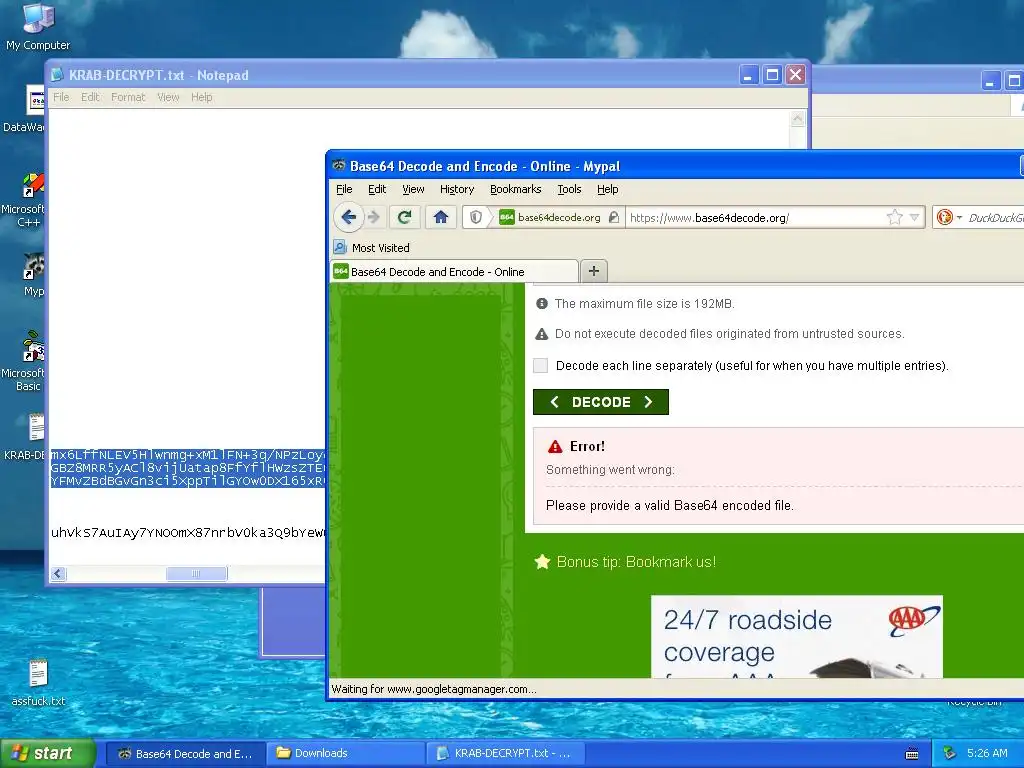Click the Notepad horizontal scrollbar thumb
This screenshot has height=768, width=1024.
point(197,574)
